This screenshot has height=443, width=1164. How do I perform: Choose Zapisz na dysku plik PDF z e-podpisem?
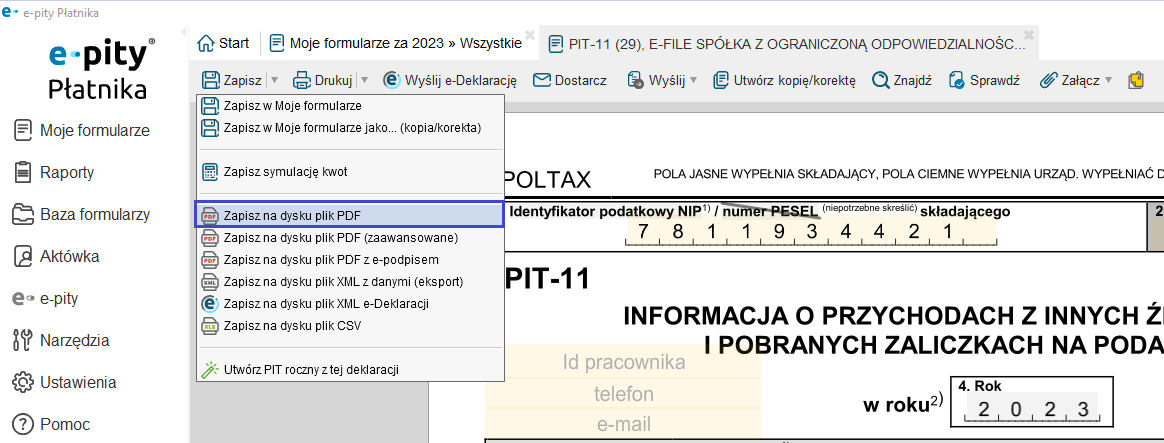coord(350,260)
